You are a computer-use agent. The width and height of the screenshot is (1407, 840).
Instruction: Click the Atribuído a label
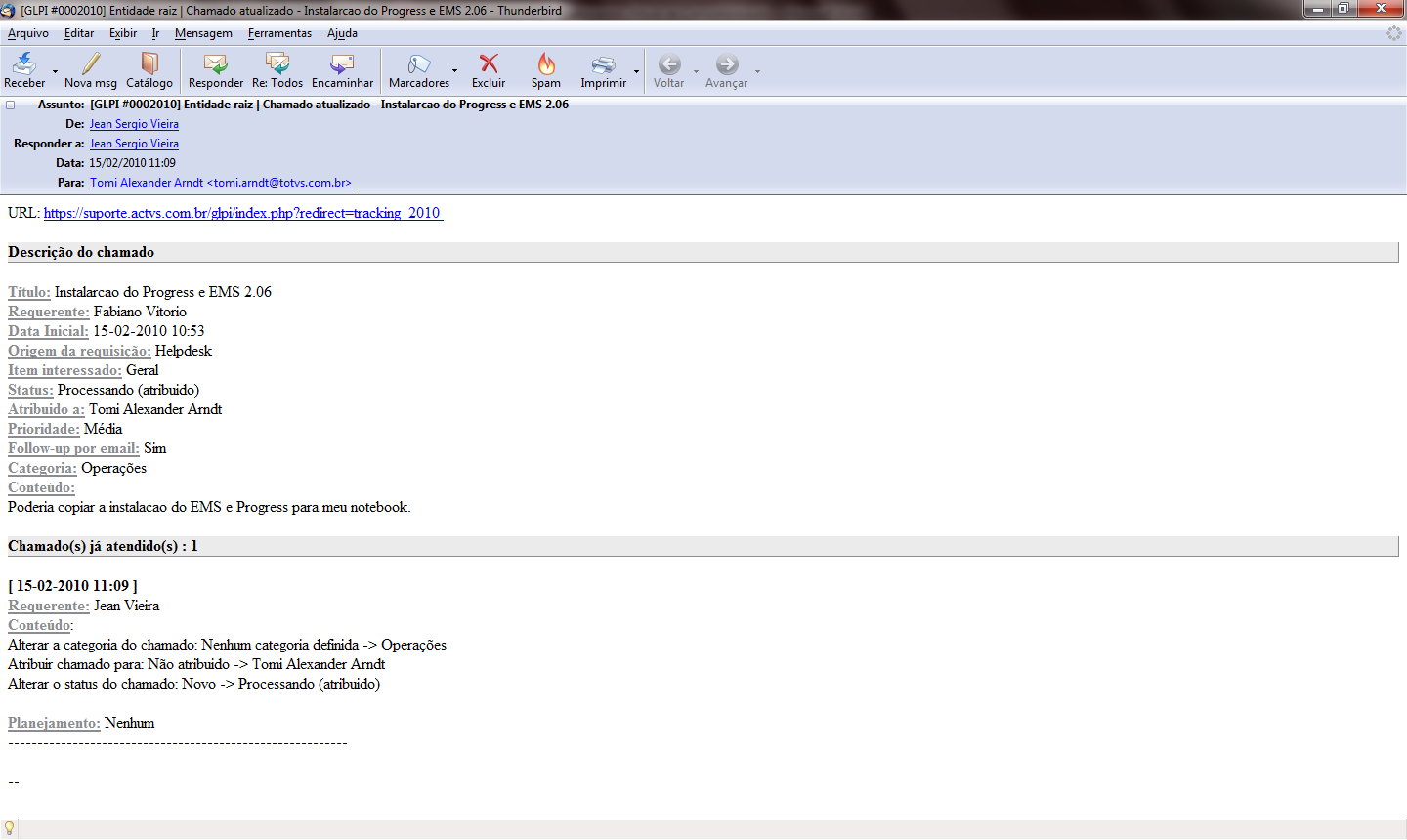[x=46, y=409]
